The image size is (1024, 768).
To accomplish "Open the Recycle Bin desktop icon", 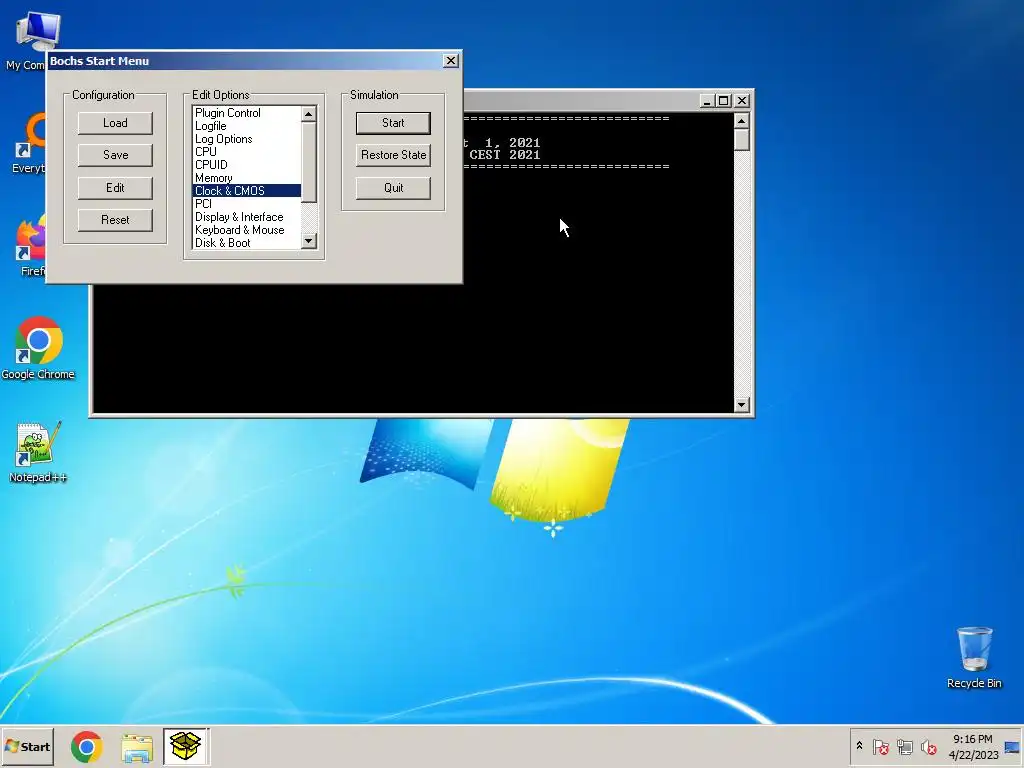I will tap(974, 658).
